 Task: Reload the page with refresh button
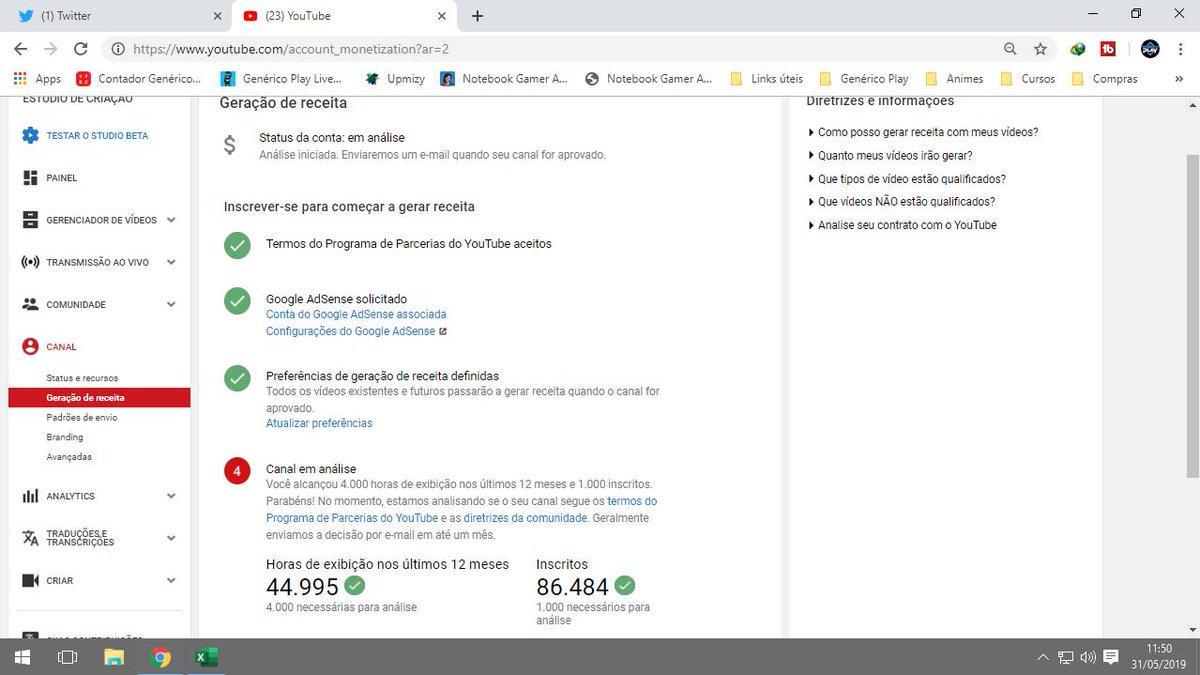pyautogui.click(x=81, y=48)
